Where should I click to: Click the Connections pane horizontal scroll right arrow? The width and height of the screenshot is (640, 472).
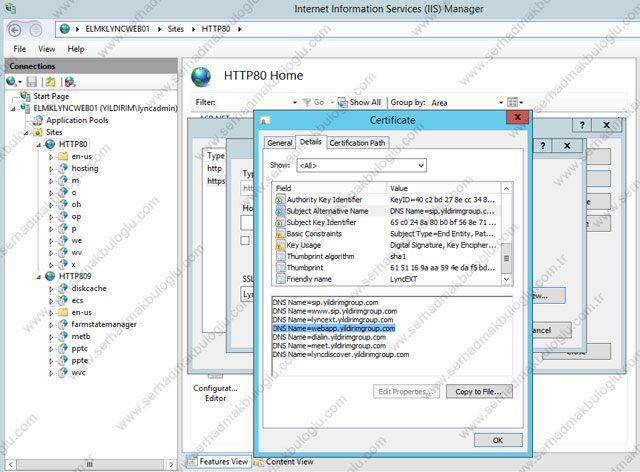(171, 464)
